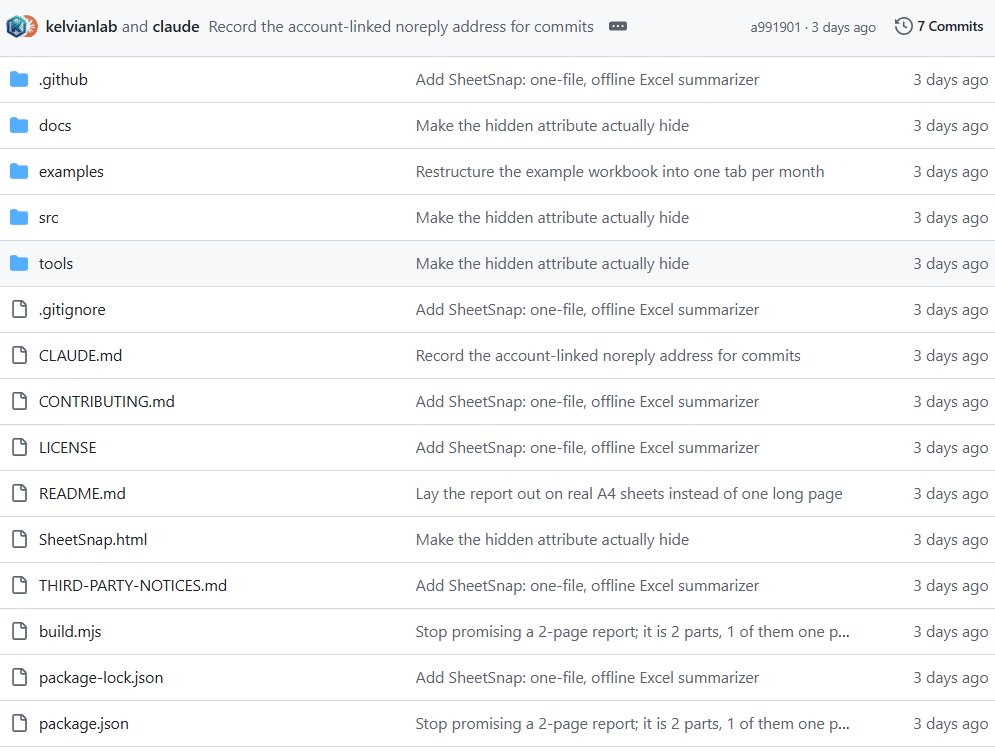Click '3 days ago' in the examples row
This screenshot has height=753, width=995.
pos(951,171)
